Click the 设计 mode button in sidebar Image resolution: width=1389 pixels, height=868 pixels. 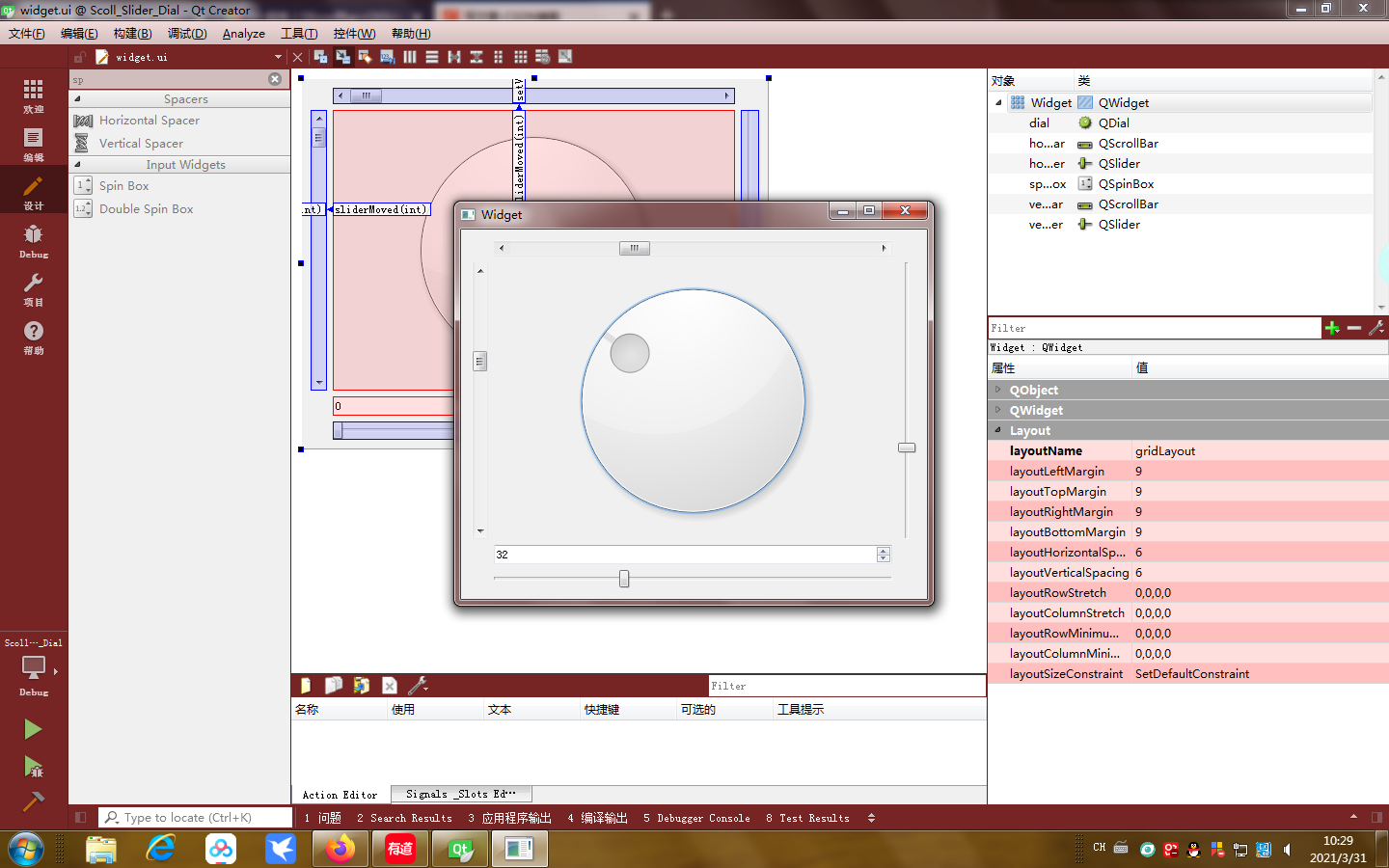pos(33,189)
